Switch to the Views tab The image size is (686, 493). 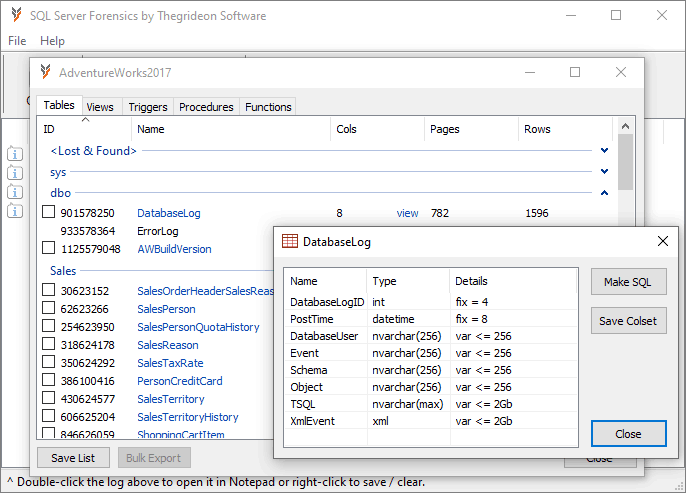pyautogui.click(x=100, y=107)
